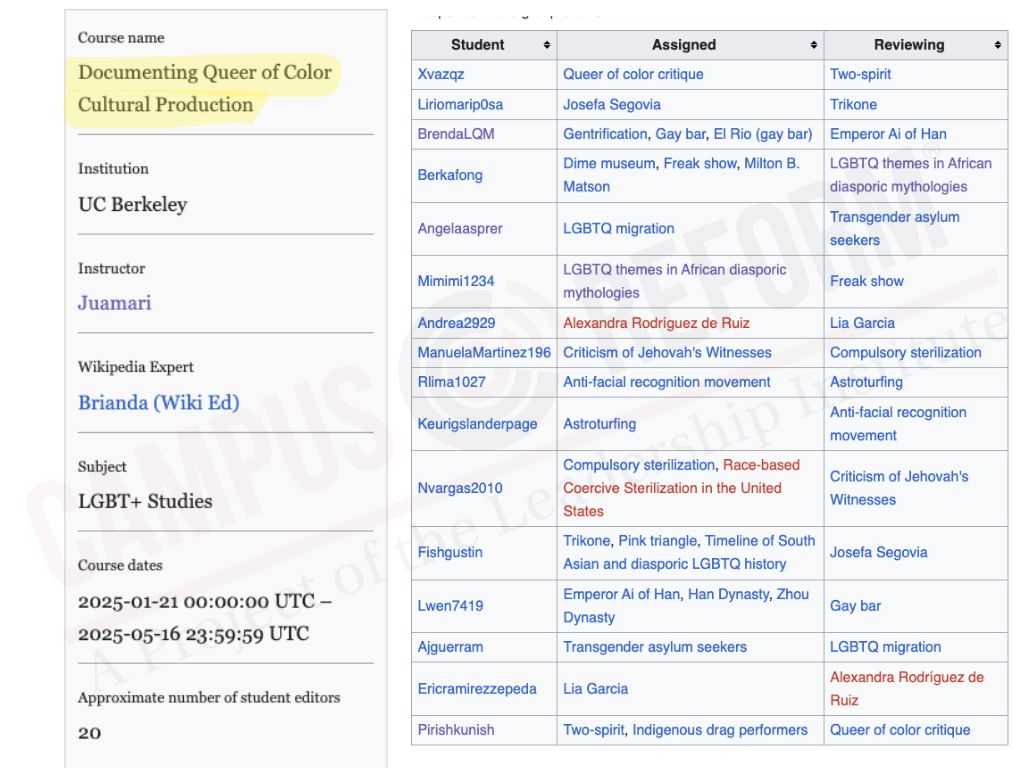
Task: Open instructor Juamari's profile link
Action: [115, 303]
